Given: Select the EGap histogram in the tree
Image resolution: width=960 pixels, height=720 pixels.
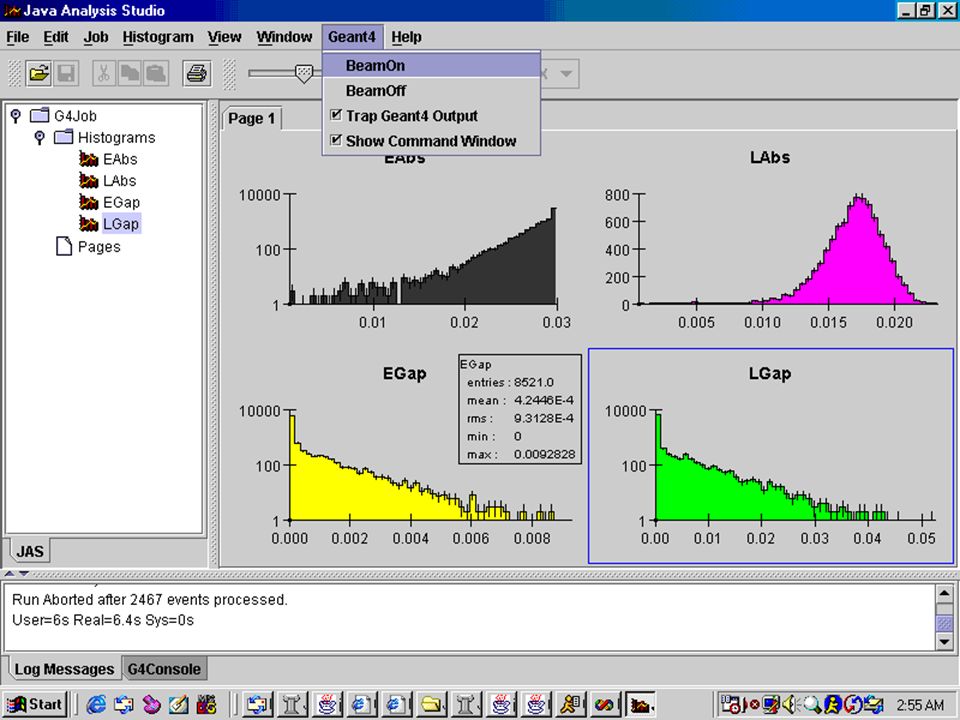Looking at the screenshot, I should [110, 202].
